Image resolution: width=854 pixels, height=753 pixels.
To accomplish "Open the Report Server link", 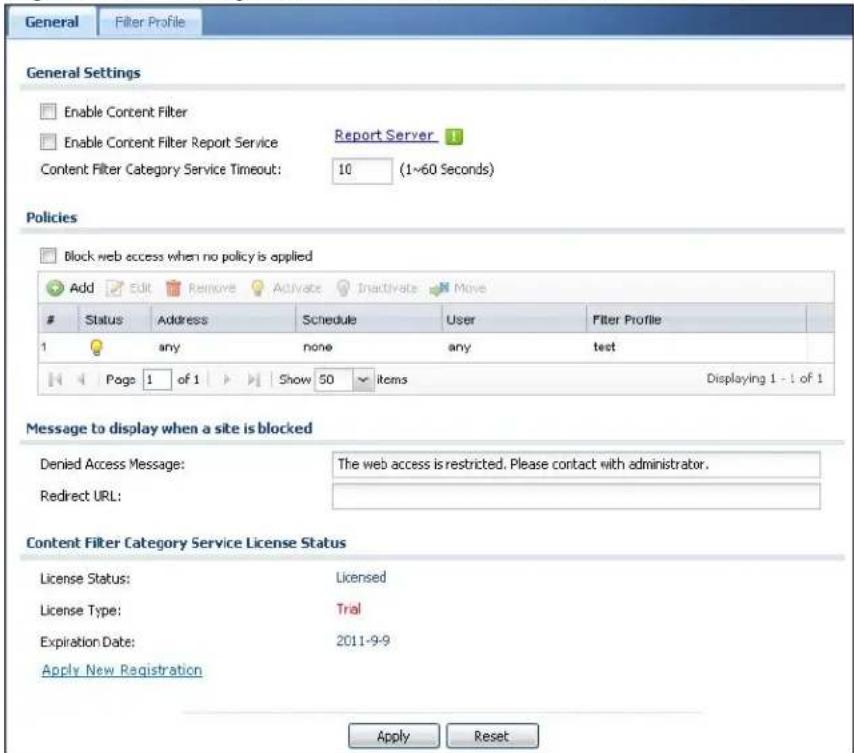I will (x=385, y=135).
